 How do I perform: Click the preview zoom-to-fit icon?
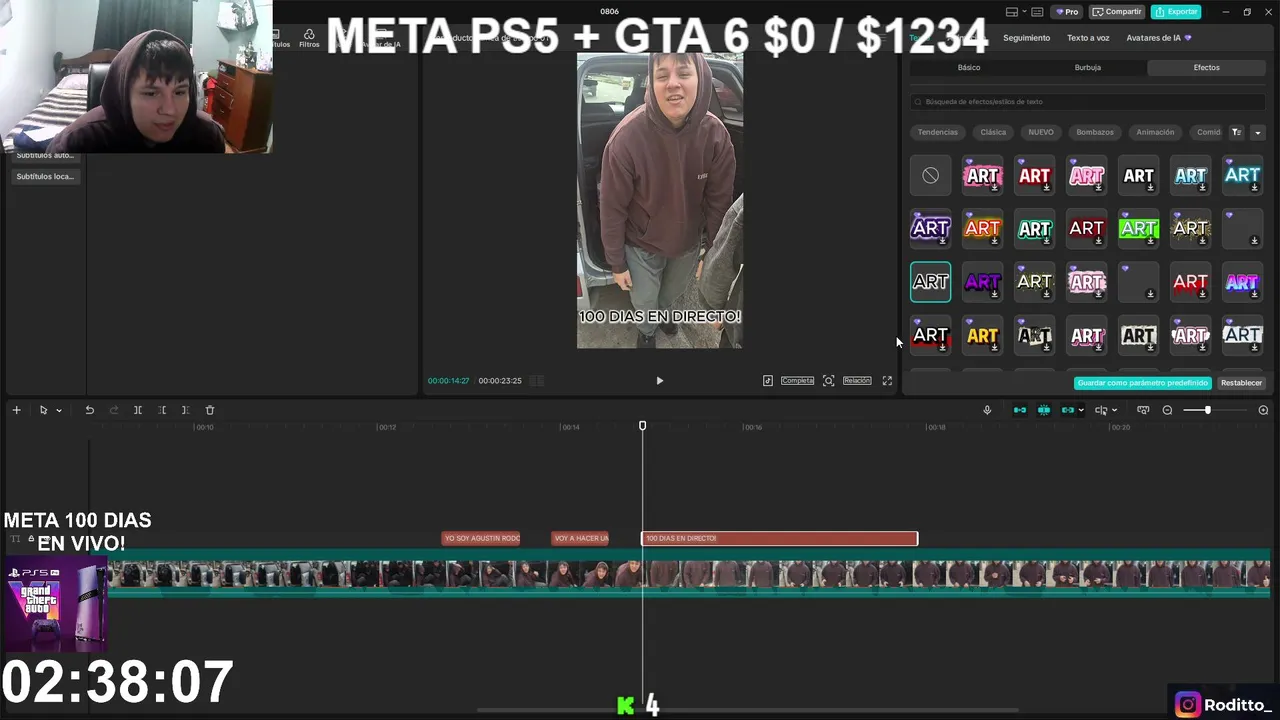point(828,381)
